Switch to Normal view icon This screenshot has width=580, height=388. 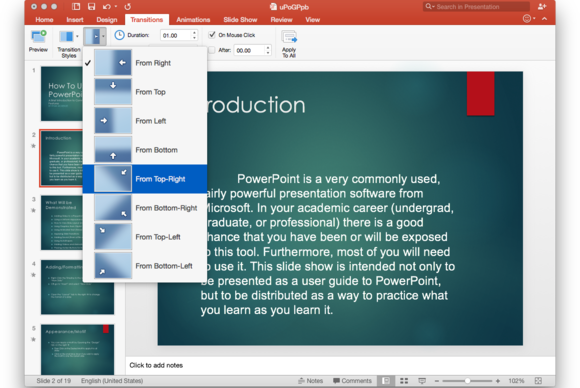pos(386,381)
